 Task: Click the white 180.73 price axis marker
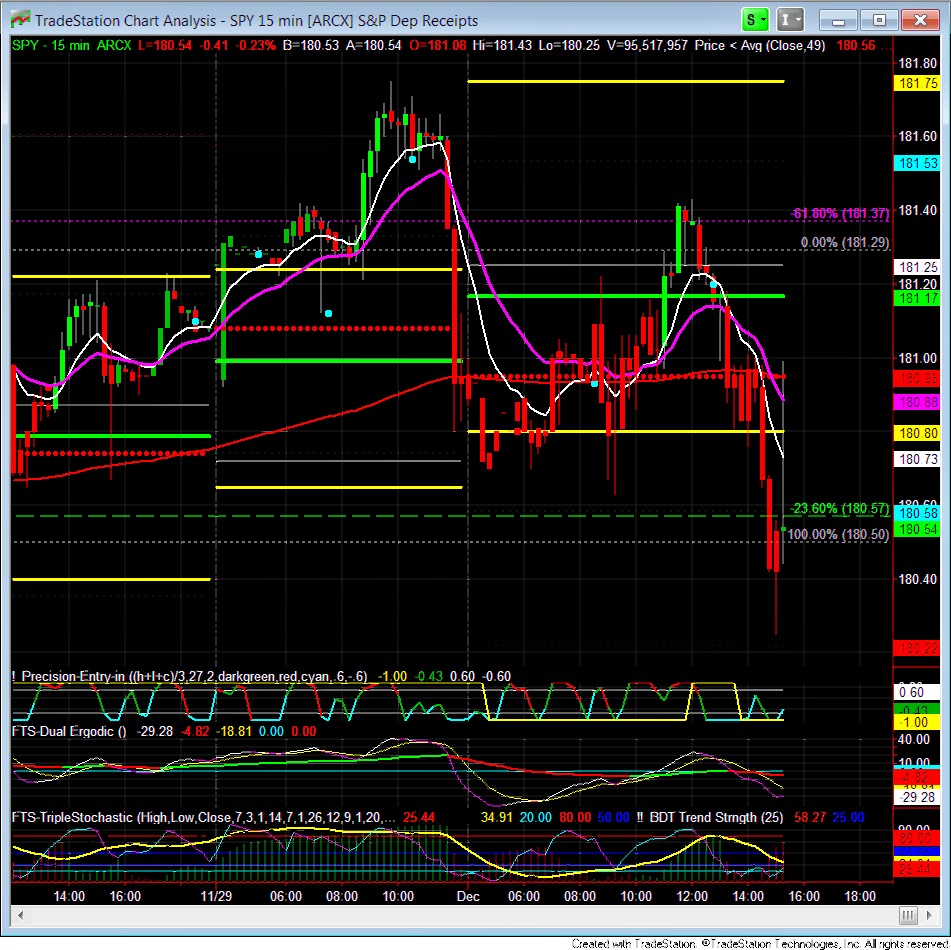coord(917,459)
